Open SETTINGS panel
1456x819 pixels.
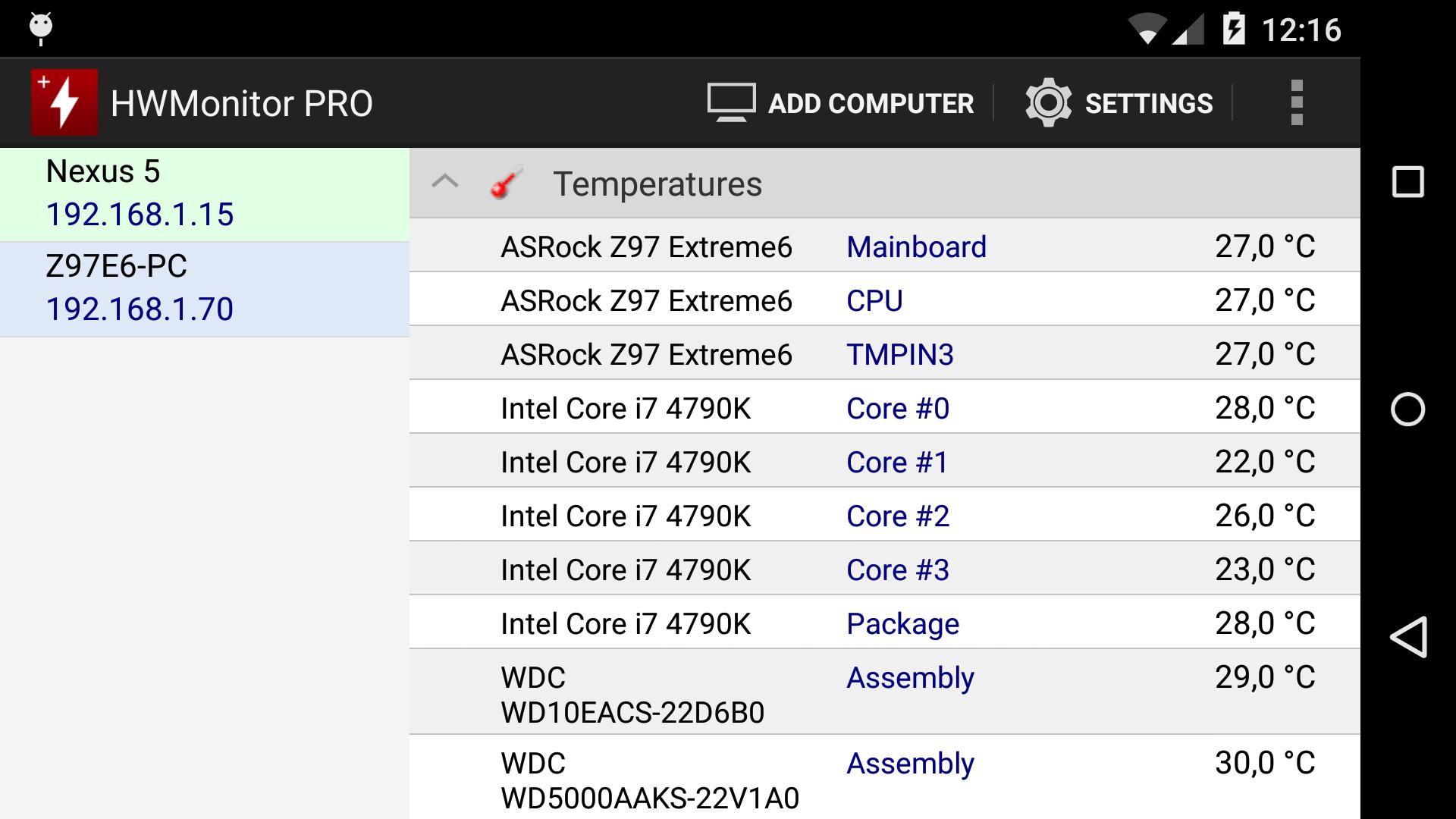coord(1119,103)
